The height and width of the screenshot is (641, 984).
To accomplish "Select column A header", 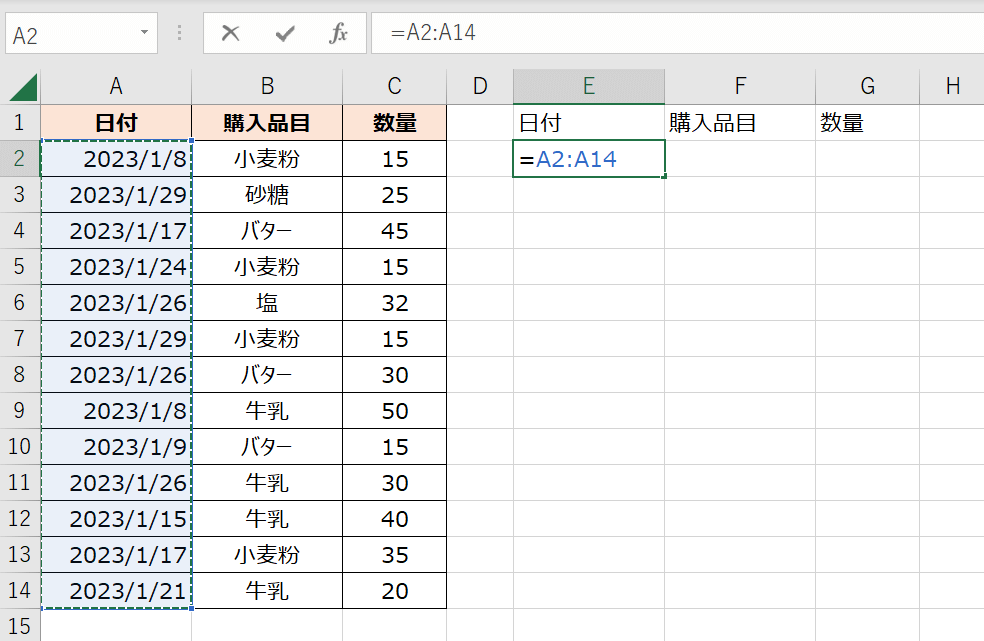I will coord(116,87).
